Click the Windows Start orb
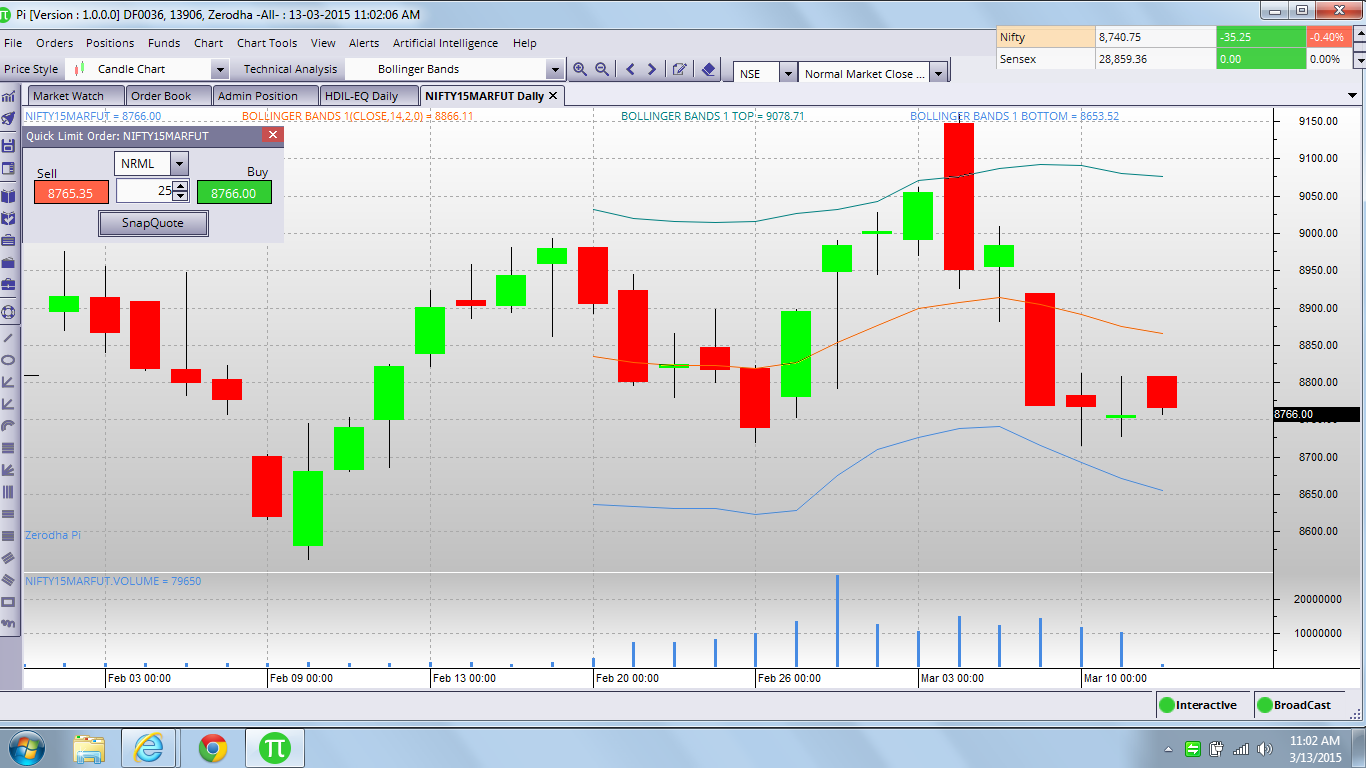1366x768 pixels. tap(25, 748)
